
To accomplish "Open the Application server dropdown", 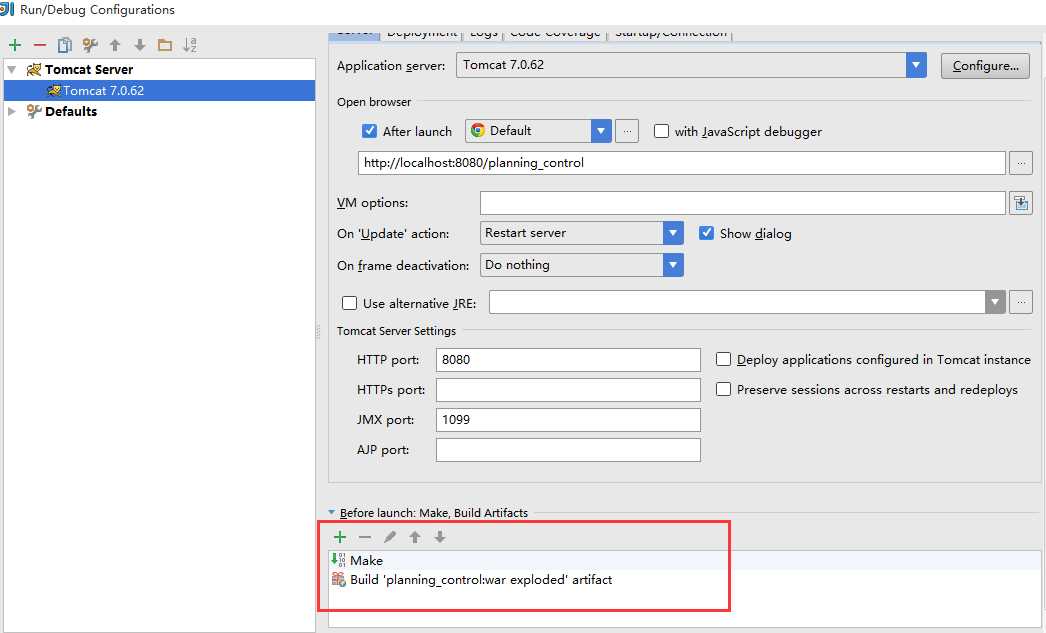I will click(x=916, y=65).
